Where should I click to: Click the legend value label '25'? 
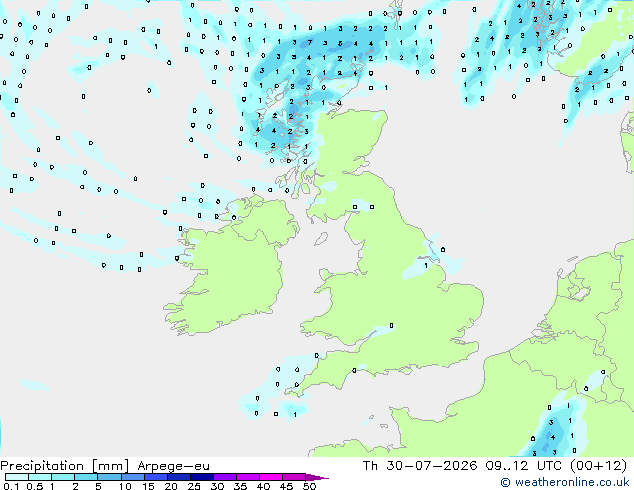(x=194, y=486)
